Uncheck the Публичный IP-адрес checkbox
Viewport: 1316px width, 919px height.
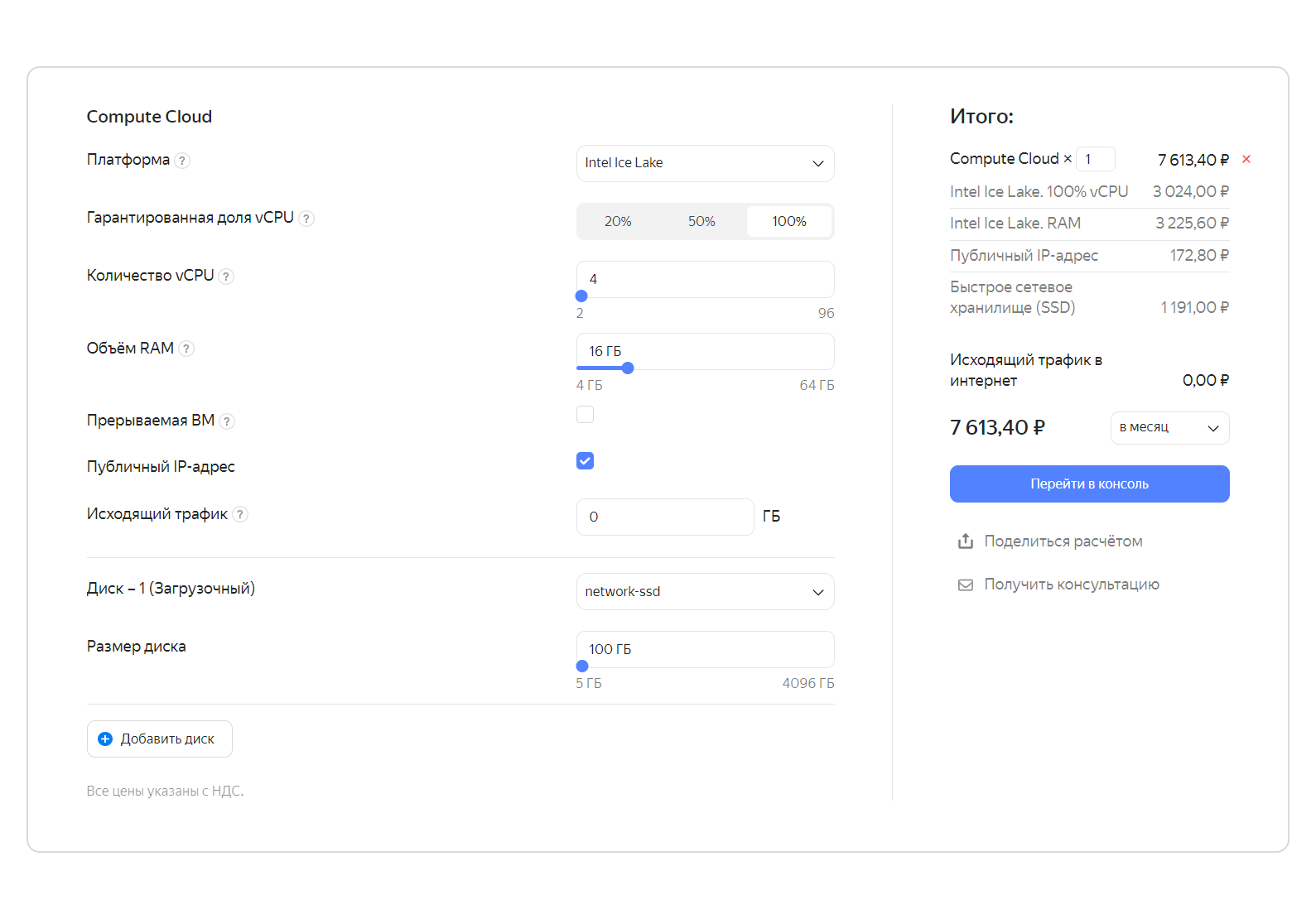(586, 461)
